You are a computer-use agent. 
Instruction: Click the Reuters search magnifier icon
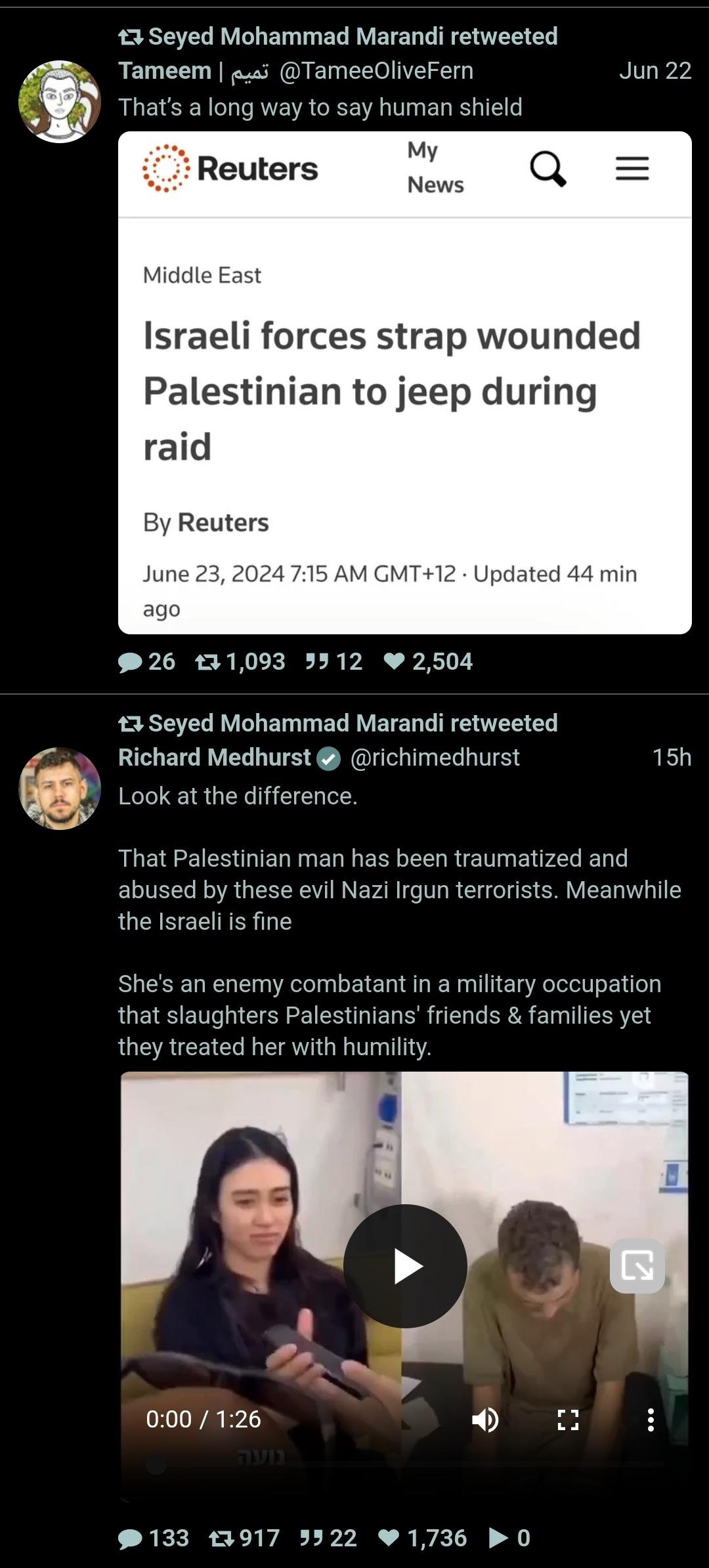click(548, 169)
